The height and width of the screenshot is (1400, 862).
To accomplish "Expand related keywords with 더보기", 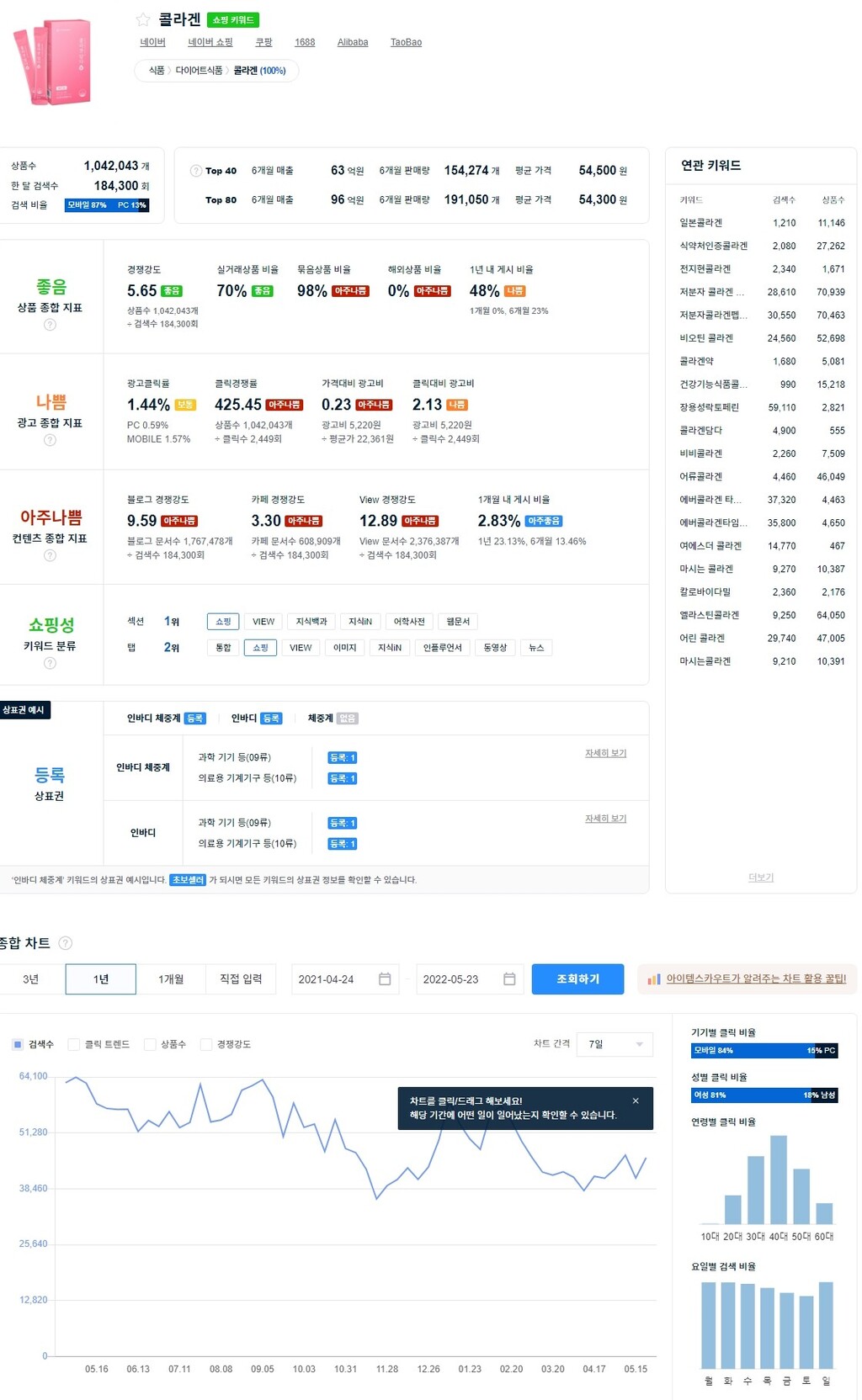I will pos(760,878).
